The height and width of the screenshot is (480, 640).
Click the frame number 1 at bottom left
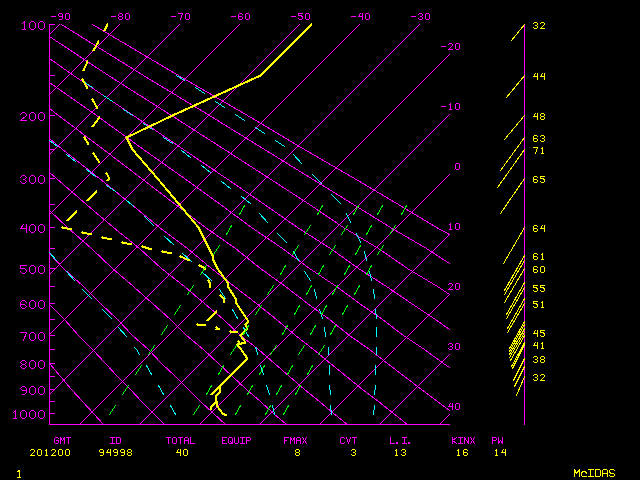19,472
